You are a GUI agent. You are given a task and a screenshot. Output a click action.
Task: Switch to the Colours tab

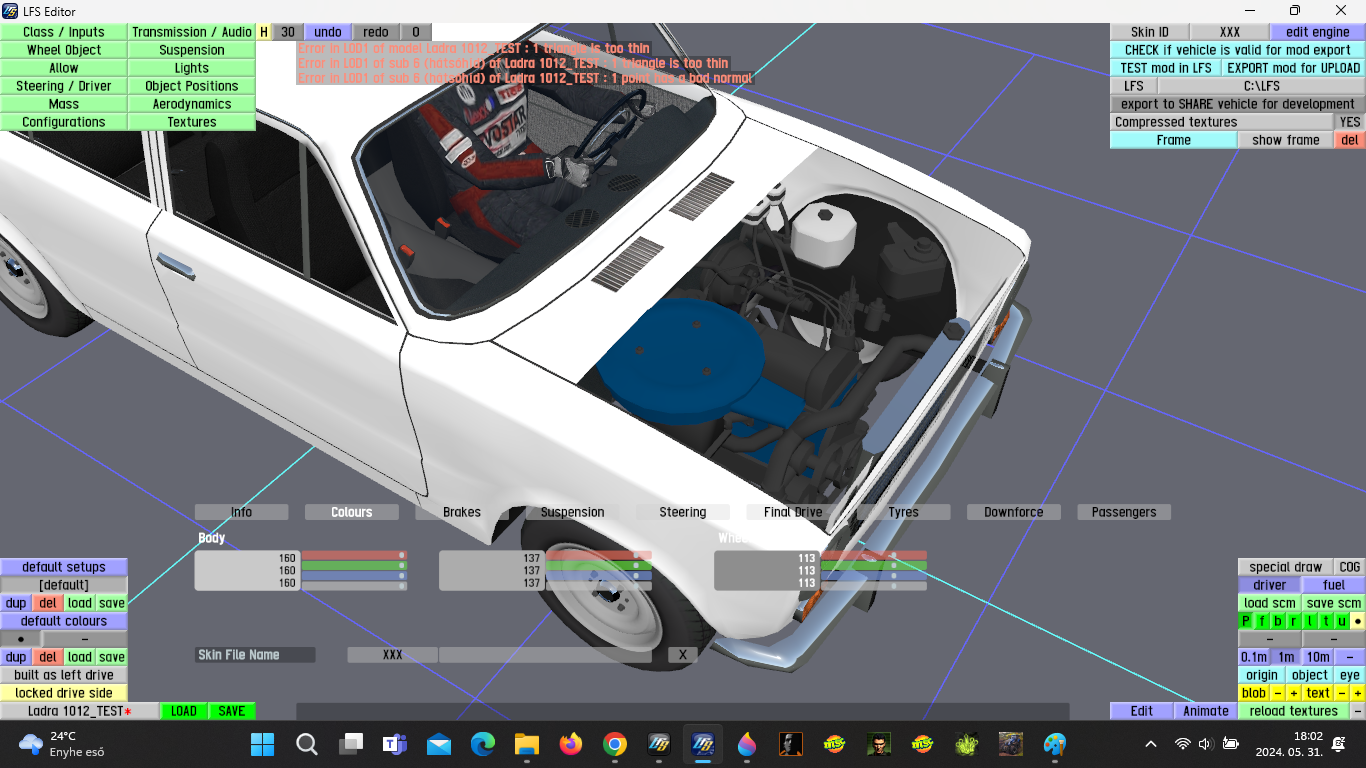[352, 512]
